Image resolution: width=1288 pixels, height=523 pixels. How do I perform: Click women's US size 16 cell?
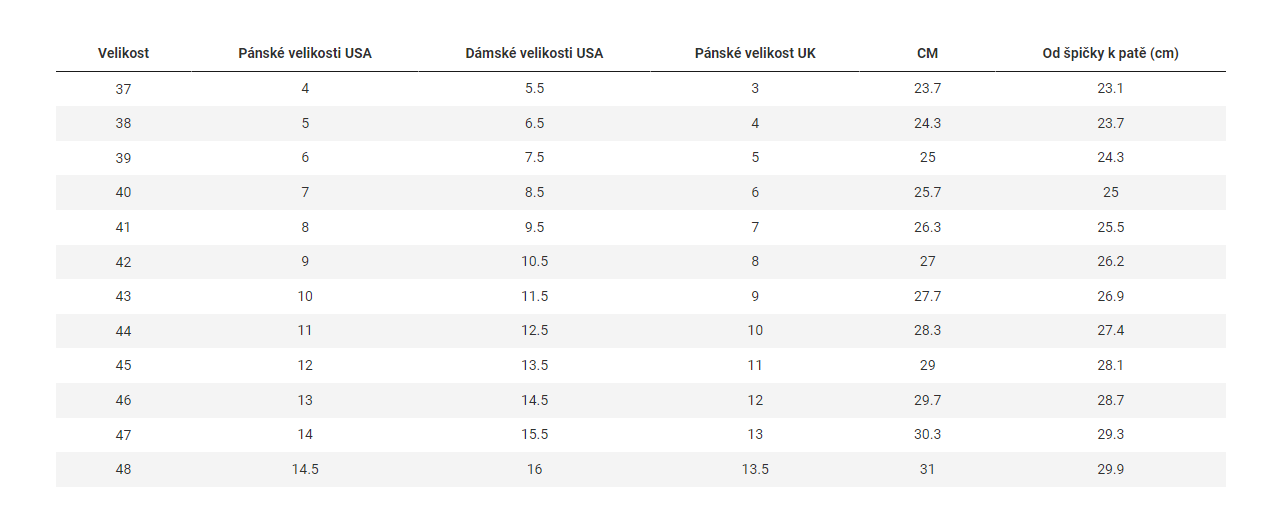coord(534,470)
